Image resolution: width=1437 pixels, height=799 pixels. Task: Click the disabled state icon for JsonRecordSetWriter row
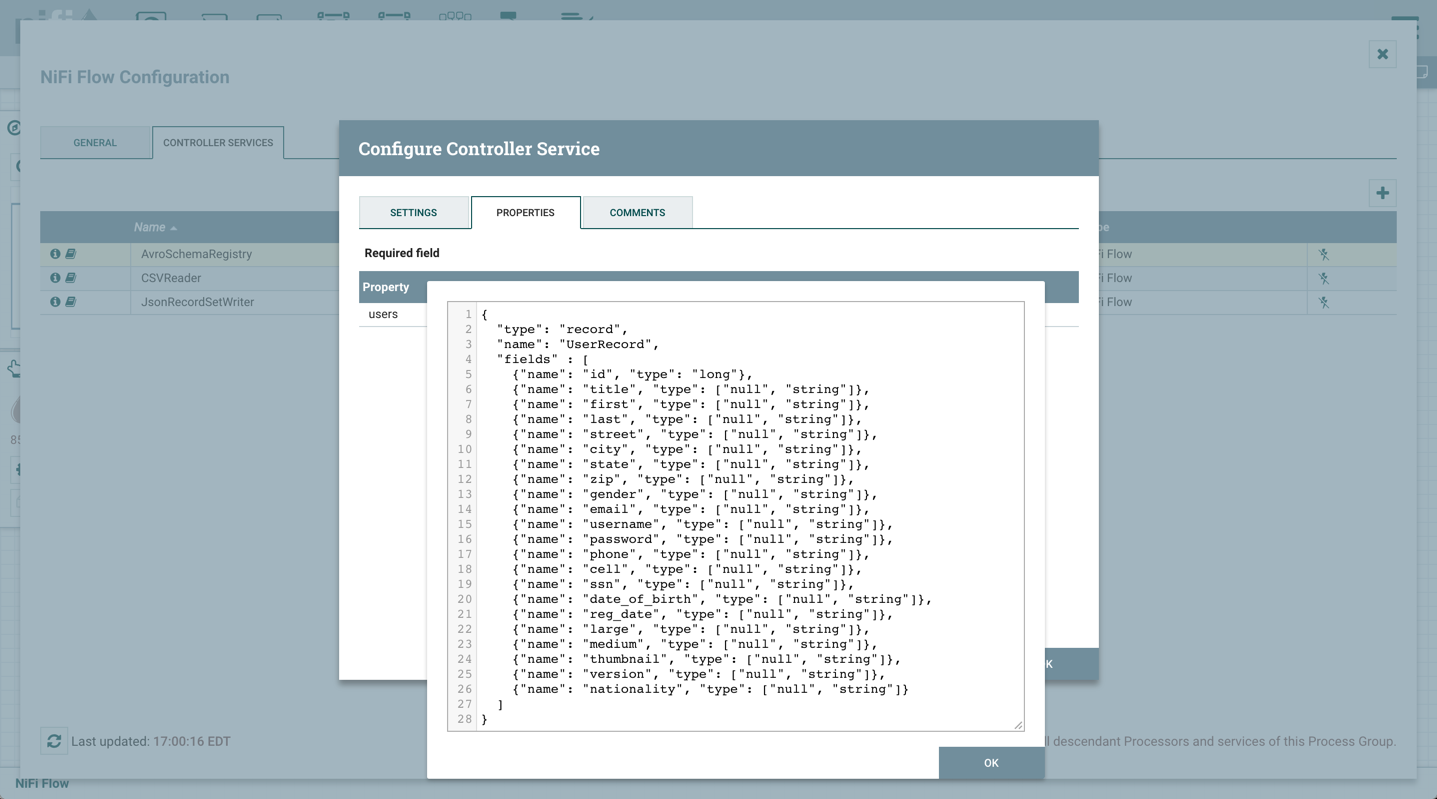point(1323,302)
